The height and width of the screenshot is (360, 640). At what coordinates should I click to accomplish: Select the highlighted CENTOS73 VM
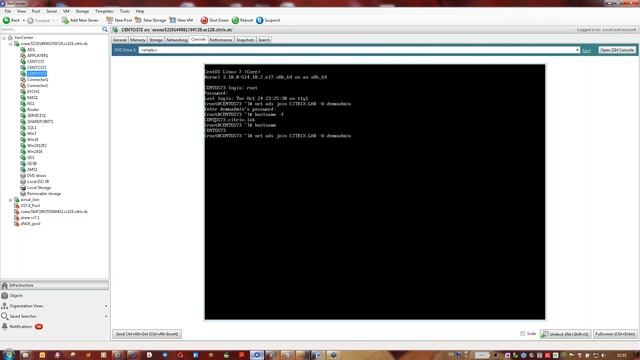pyautogui.click(x=37, y=73)
